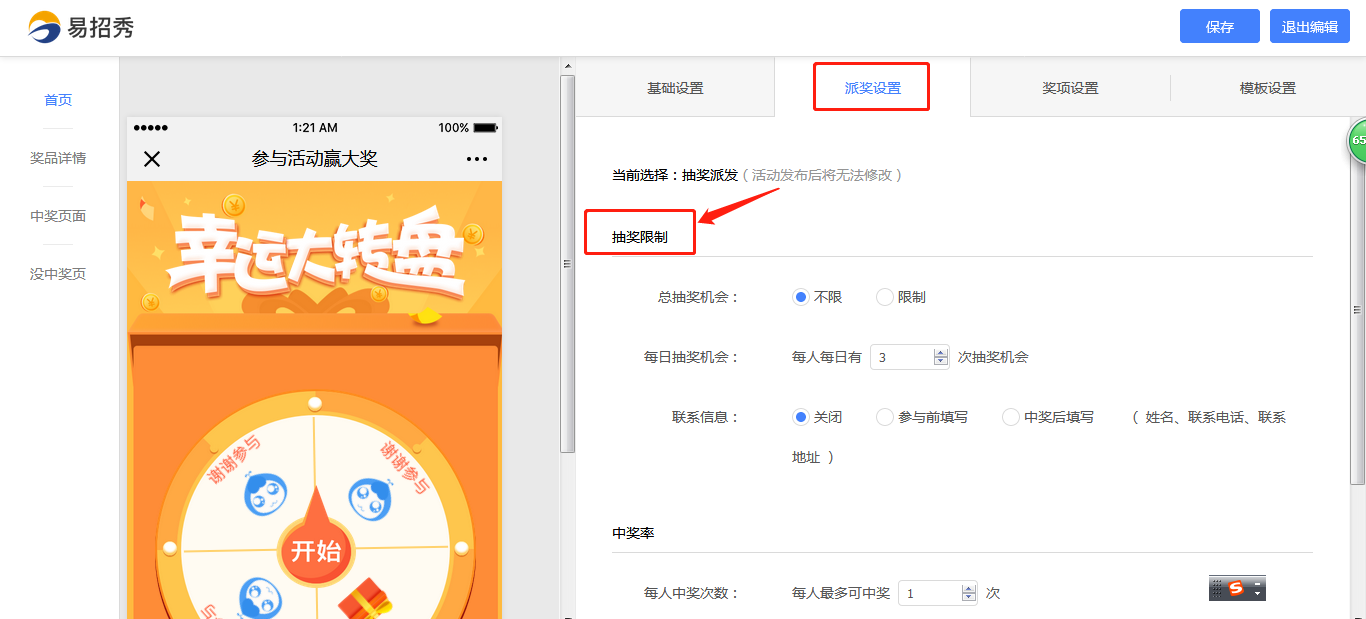This screenshot has width=1366, height=619.
Task: Click the splitter handle between preview and settings
Action: pos(567,264)
